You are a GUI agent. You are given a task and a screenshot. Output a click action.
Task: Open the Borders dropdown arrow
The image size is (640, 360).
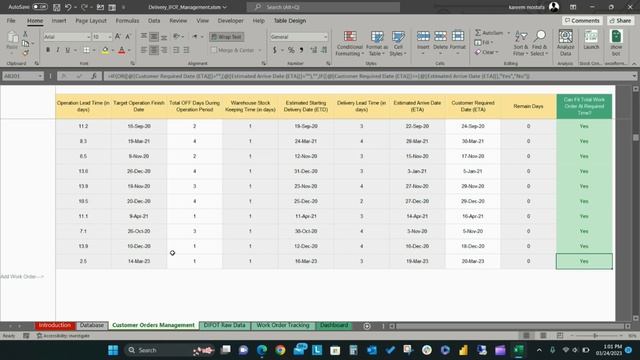[94, 50]
